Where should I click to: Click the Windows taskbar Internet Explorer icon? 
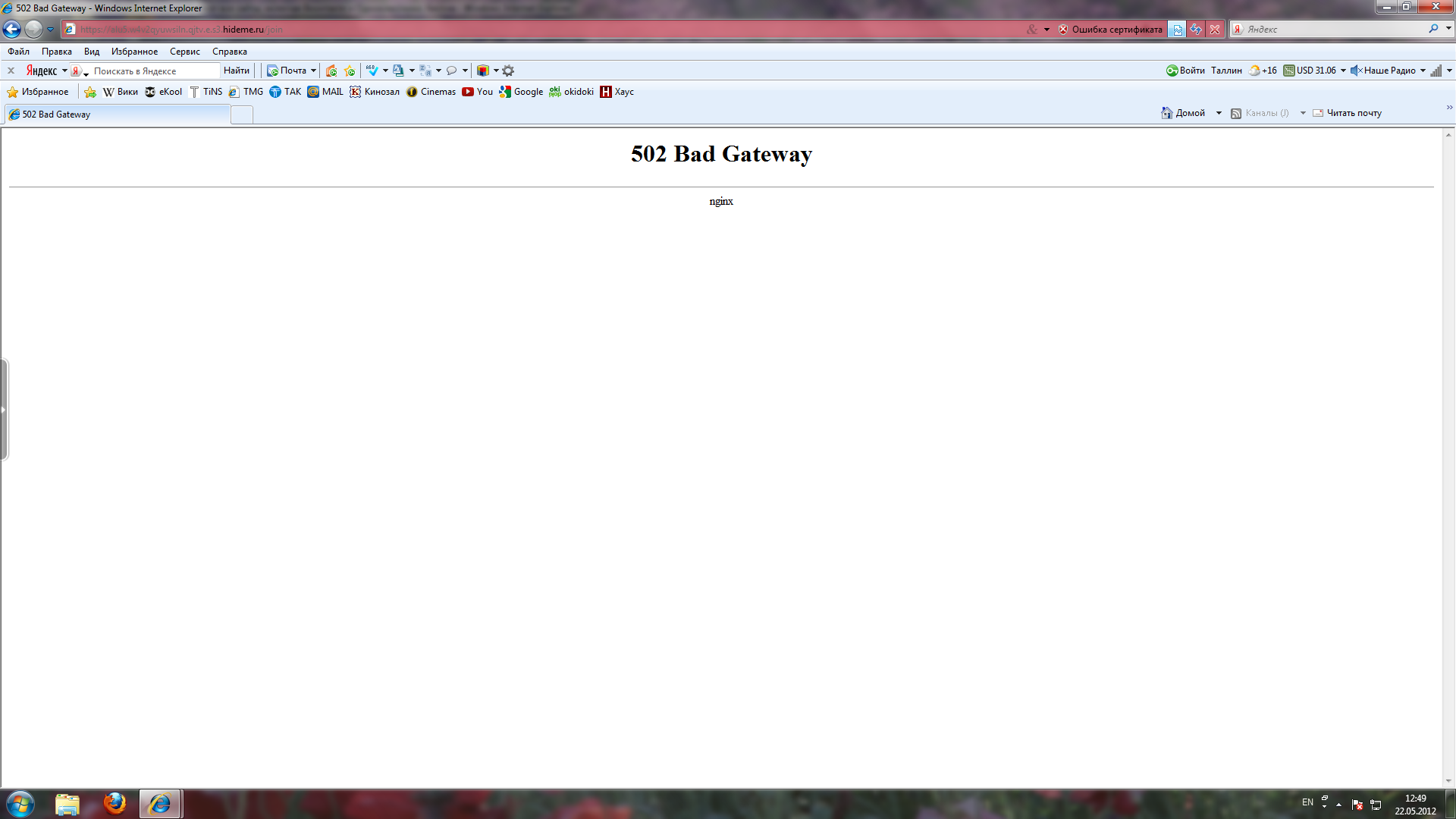pyautogui.click(x=160, y=804)
